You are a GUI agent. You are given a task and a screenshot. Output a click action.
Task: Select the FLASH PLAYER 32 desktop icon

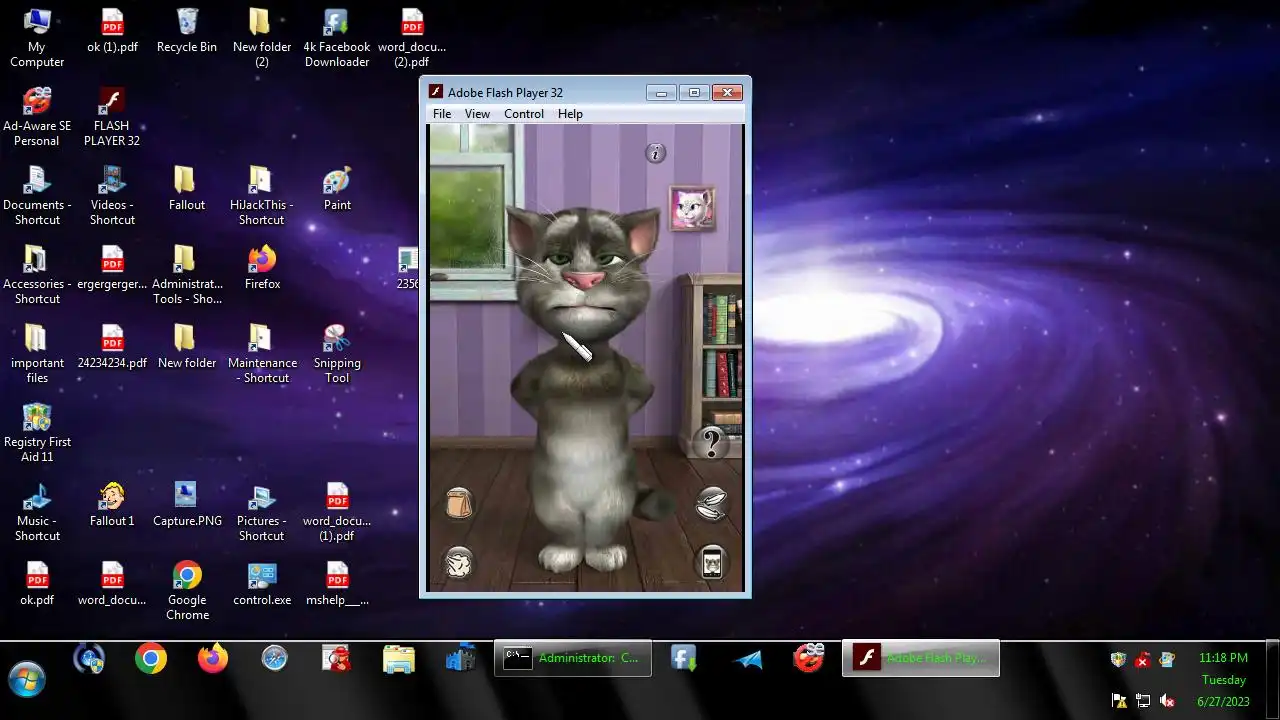click(x=112, y=117)
